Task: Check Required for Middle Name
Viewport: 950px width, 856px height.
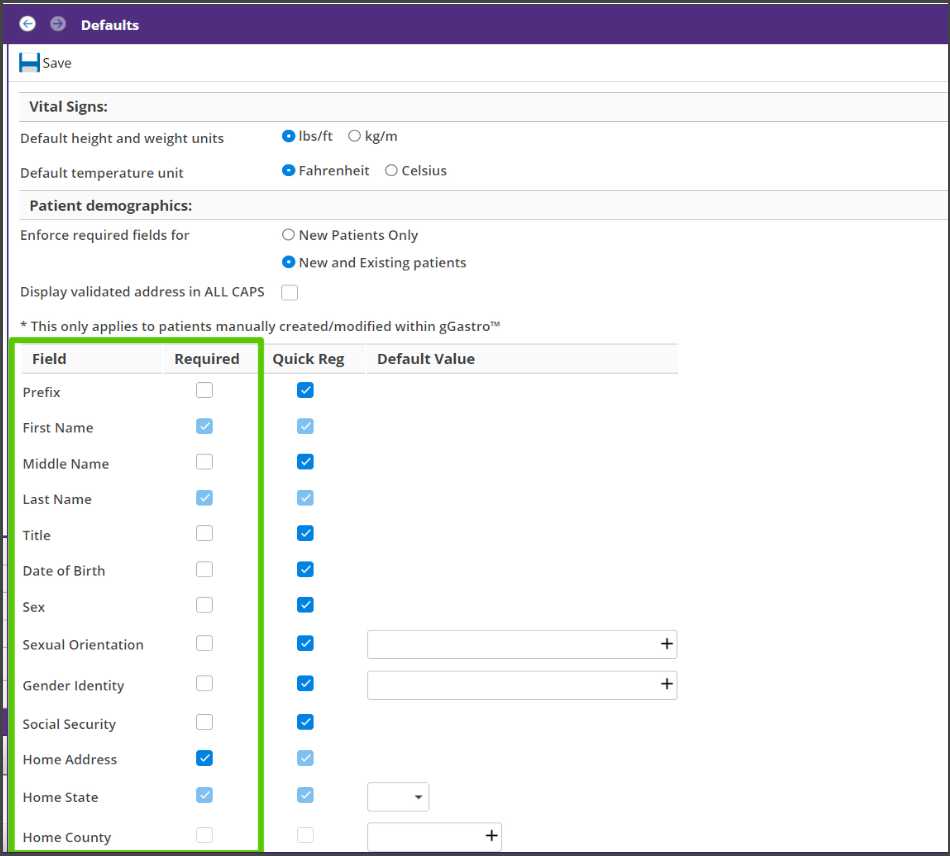Action: tap(204, 462)
